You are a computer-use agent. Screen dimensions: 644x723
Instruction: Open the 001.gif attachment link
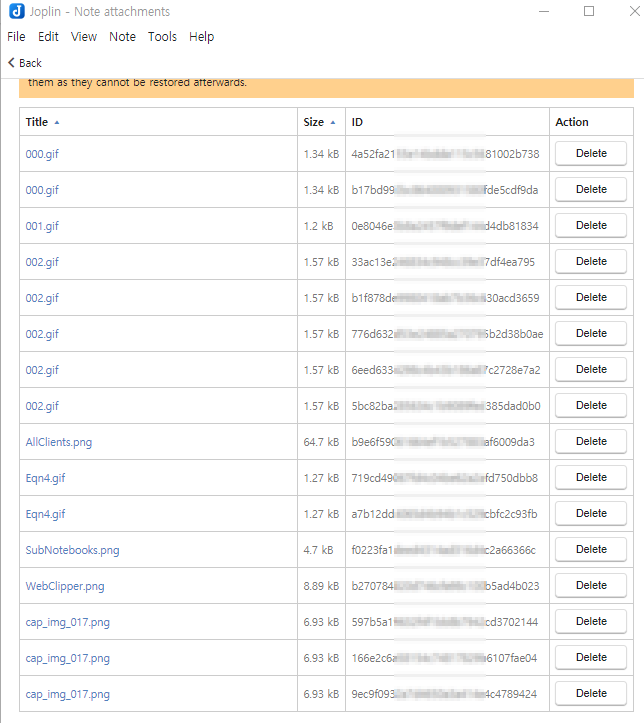click(x=42, y=226)
